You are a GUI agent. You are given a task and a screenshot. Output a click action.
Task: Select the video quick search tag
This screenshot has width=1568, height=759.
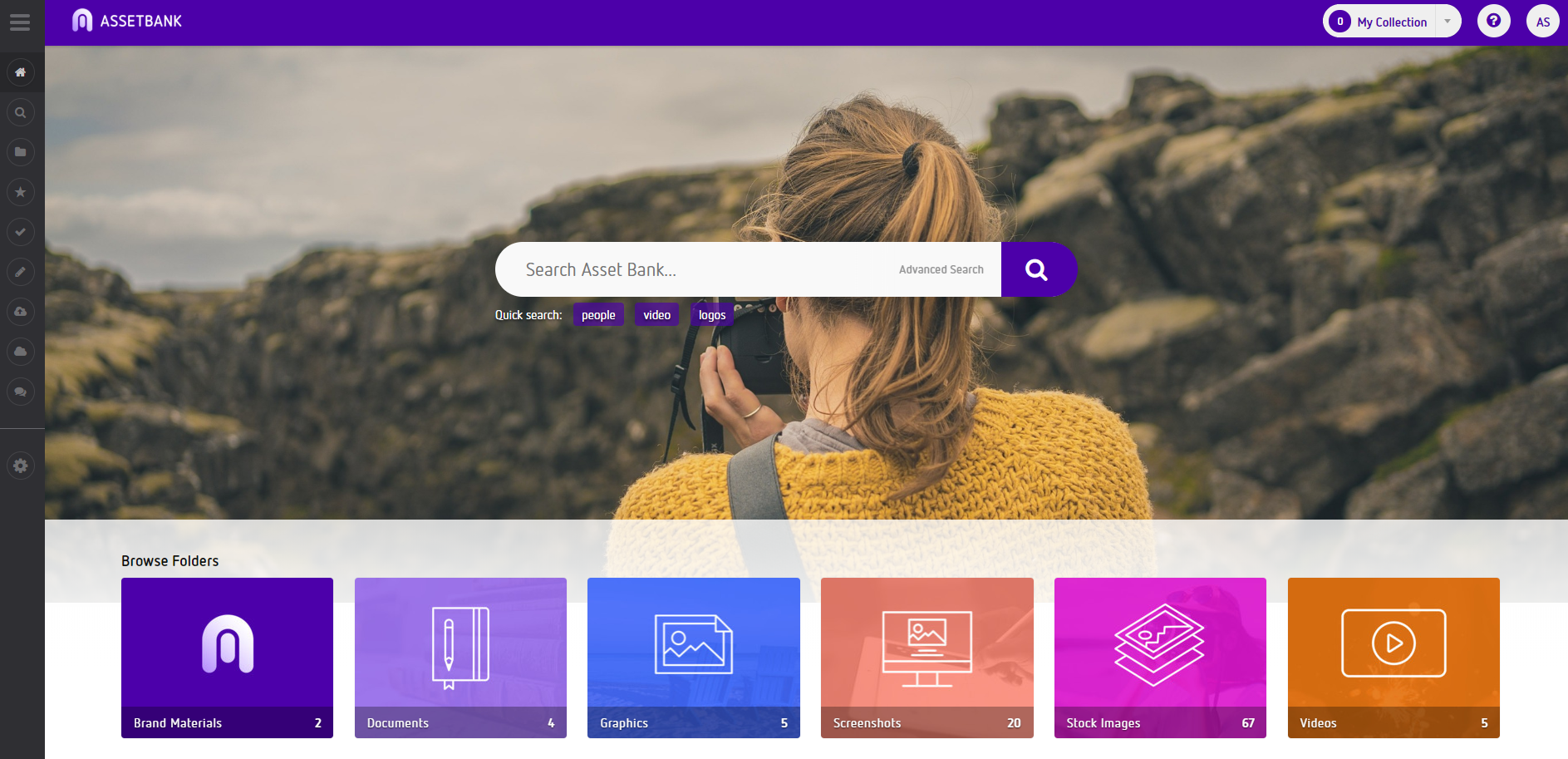656,315
